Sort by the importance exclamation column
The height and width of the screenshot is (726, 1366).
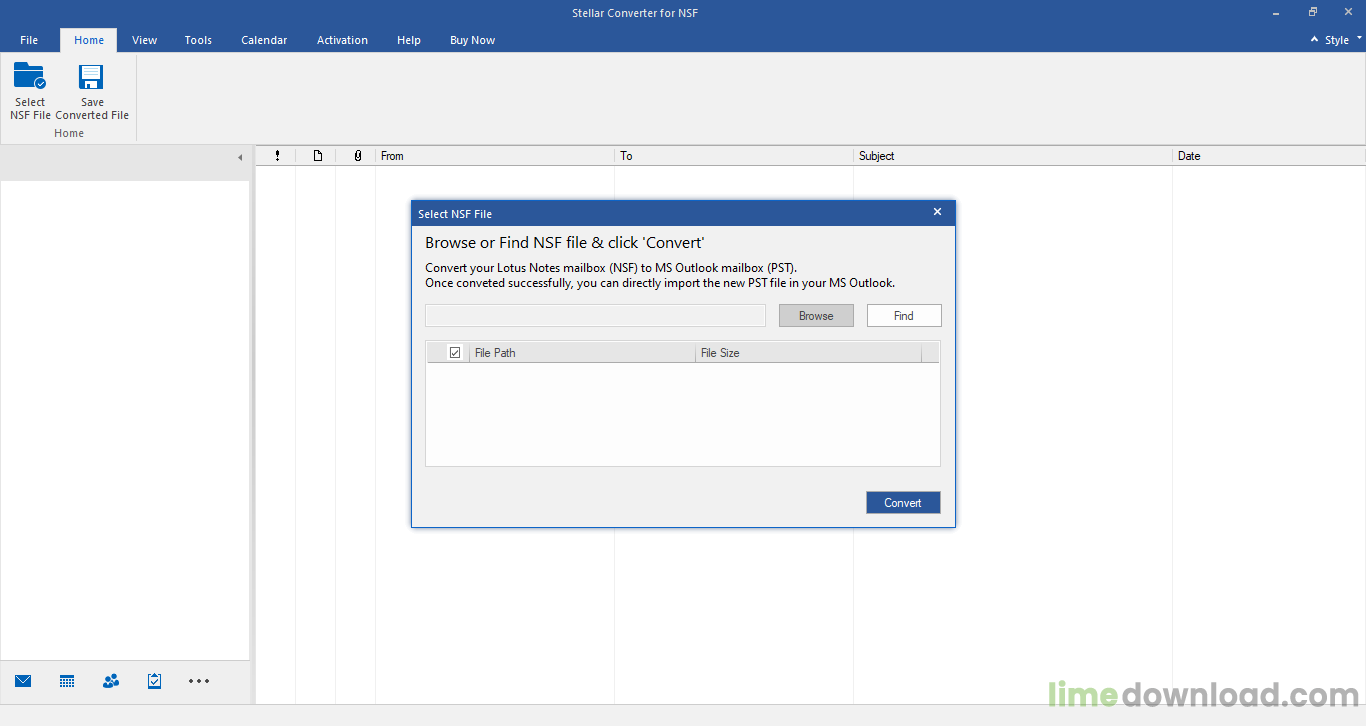click(x=277, y=156)
